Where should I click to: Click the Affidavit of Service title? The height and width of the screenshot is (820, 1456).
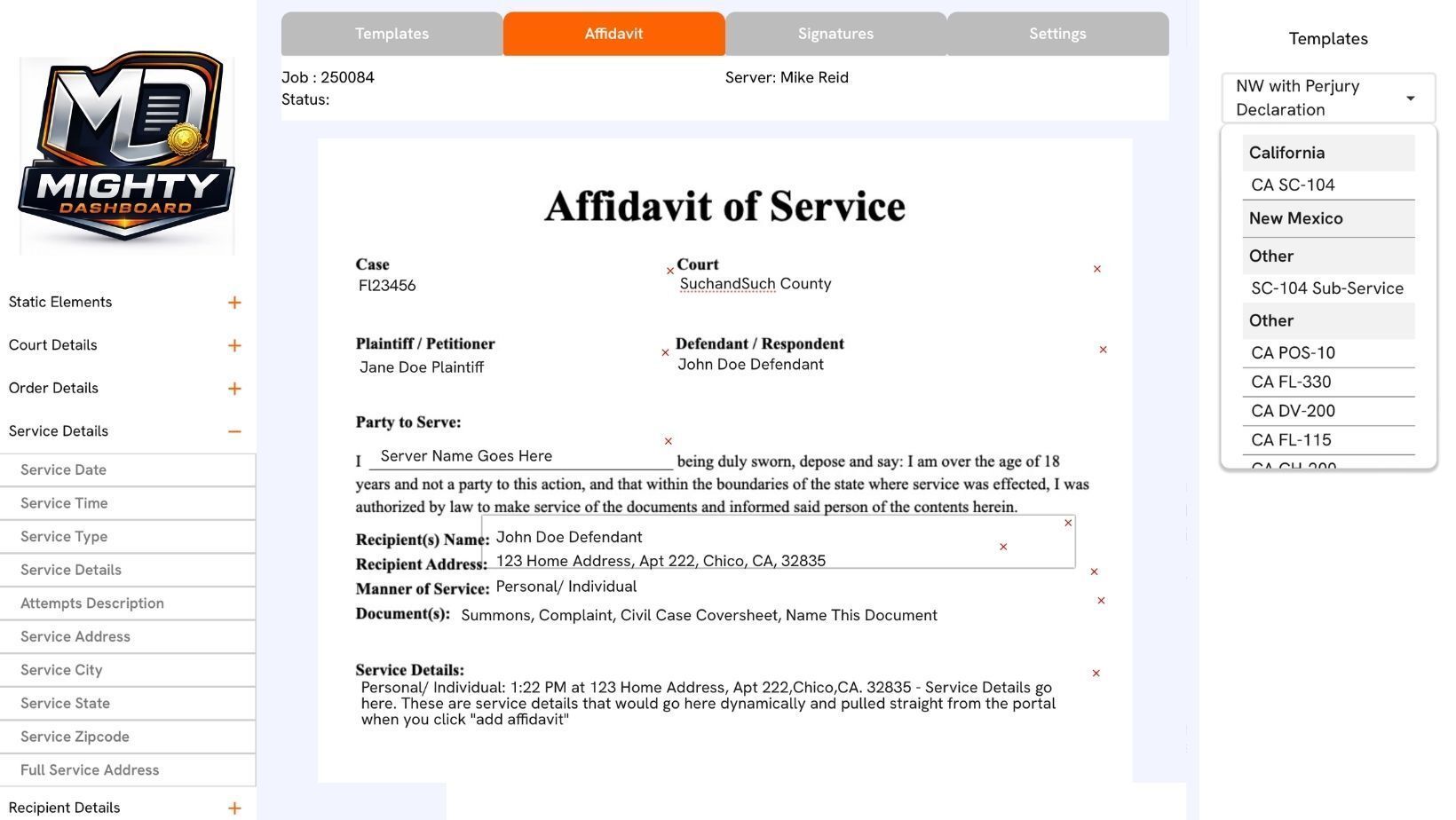coord(724,206)
